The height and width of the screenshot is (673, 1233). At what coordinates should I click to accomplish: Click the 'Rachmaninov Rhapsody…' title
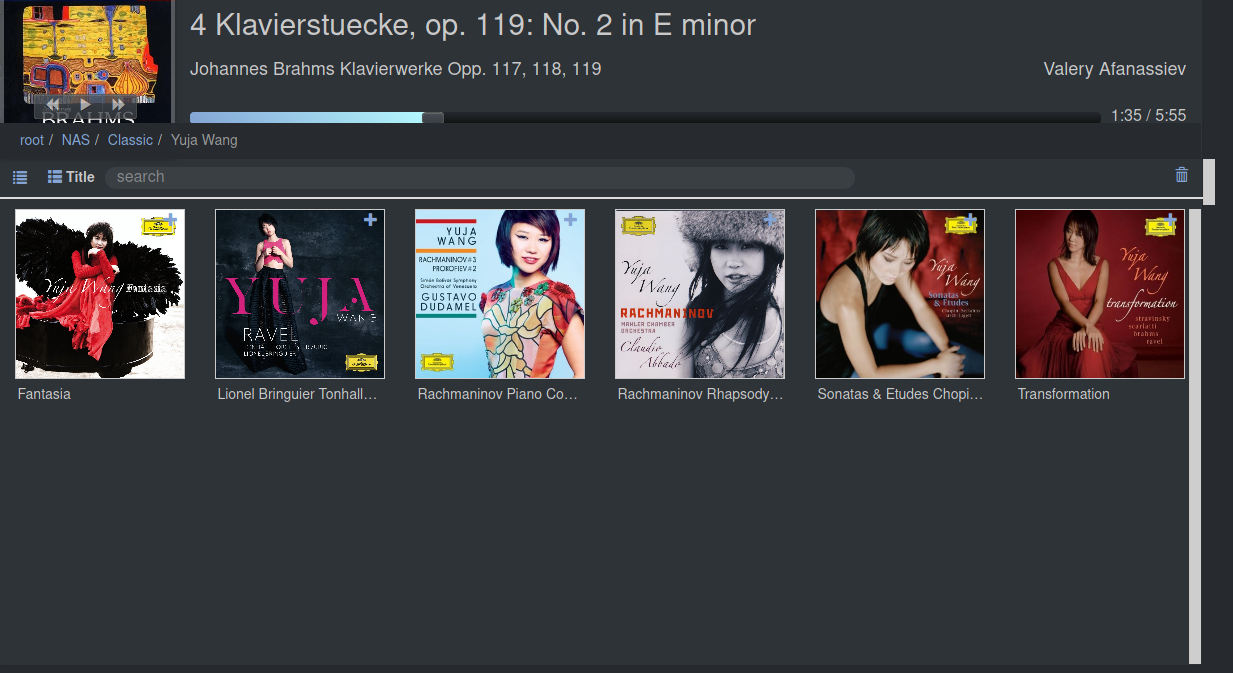pyautogui.click(x=700, y=394)
